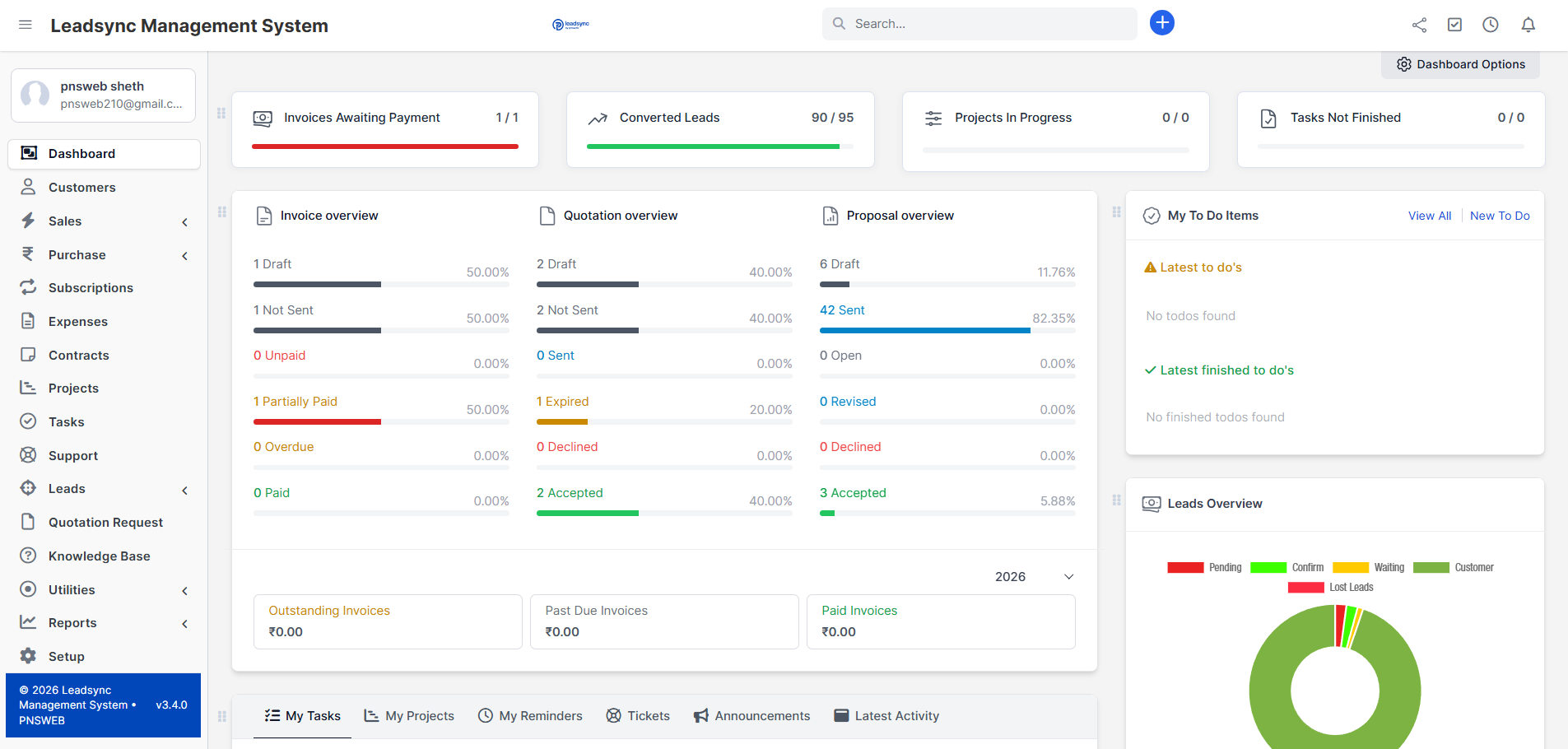Open the Subscriptions section in the sidebar
This screenshot has width=1568, height=749.
[91, 287]
